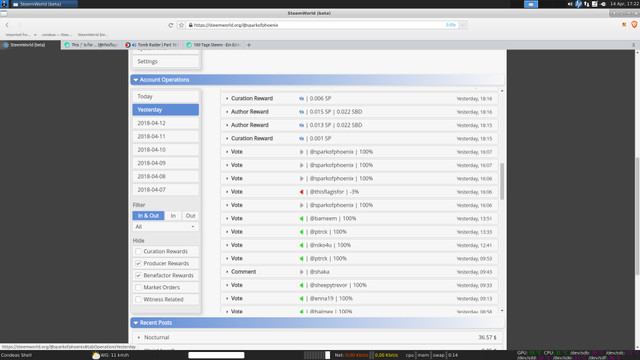Select the 2018-04-09 date tab

coord(165,163)
